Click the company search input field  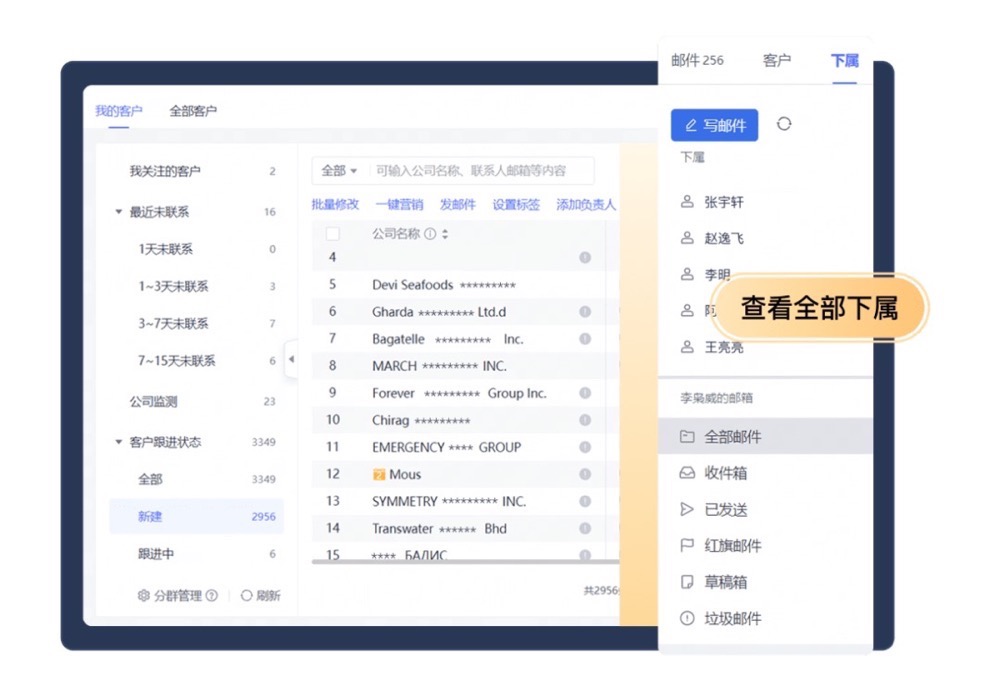[x=482, y=170]
